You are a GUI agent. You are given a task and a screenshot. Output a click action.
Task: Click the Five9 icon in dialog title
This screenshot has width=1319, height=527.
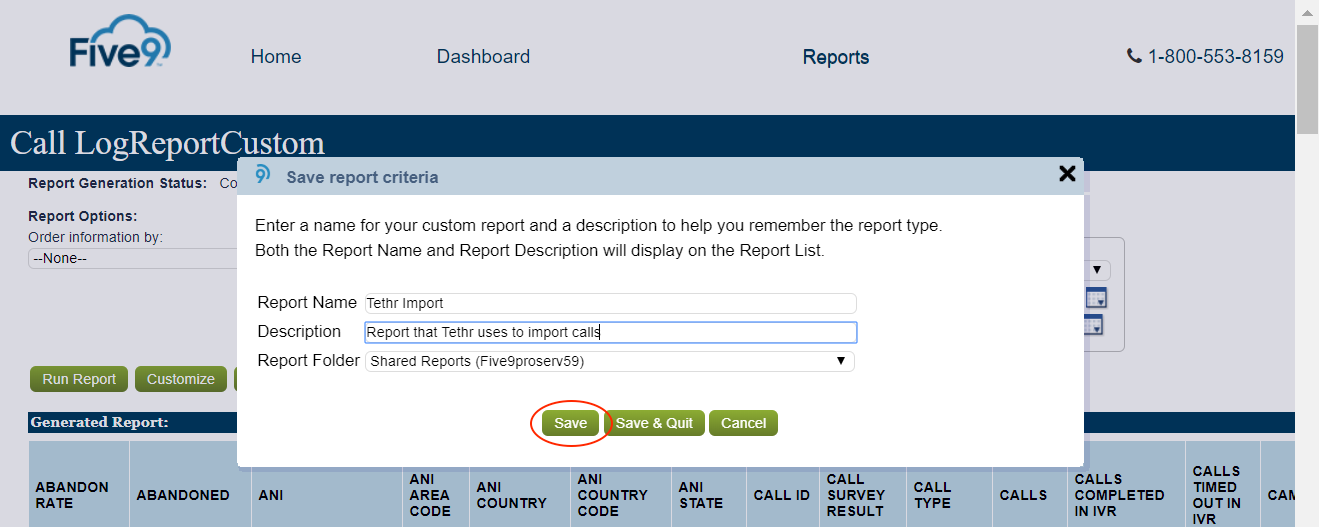[263, 175]
